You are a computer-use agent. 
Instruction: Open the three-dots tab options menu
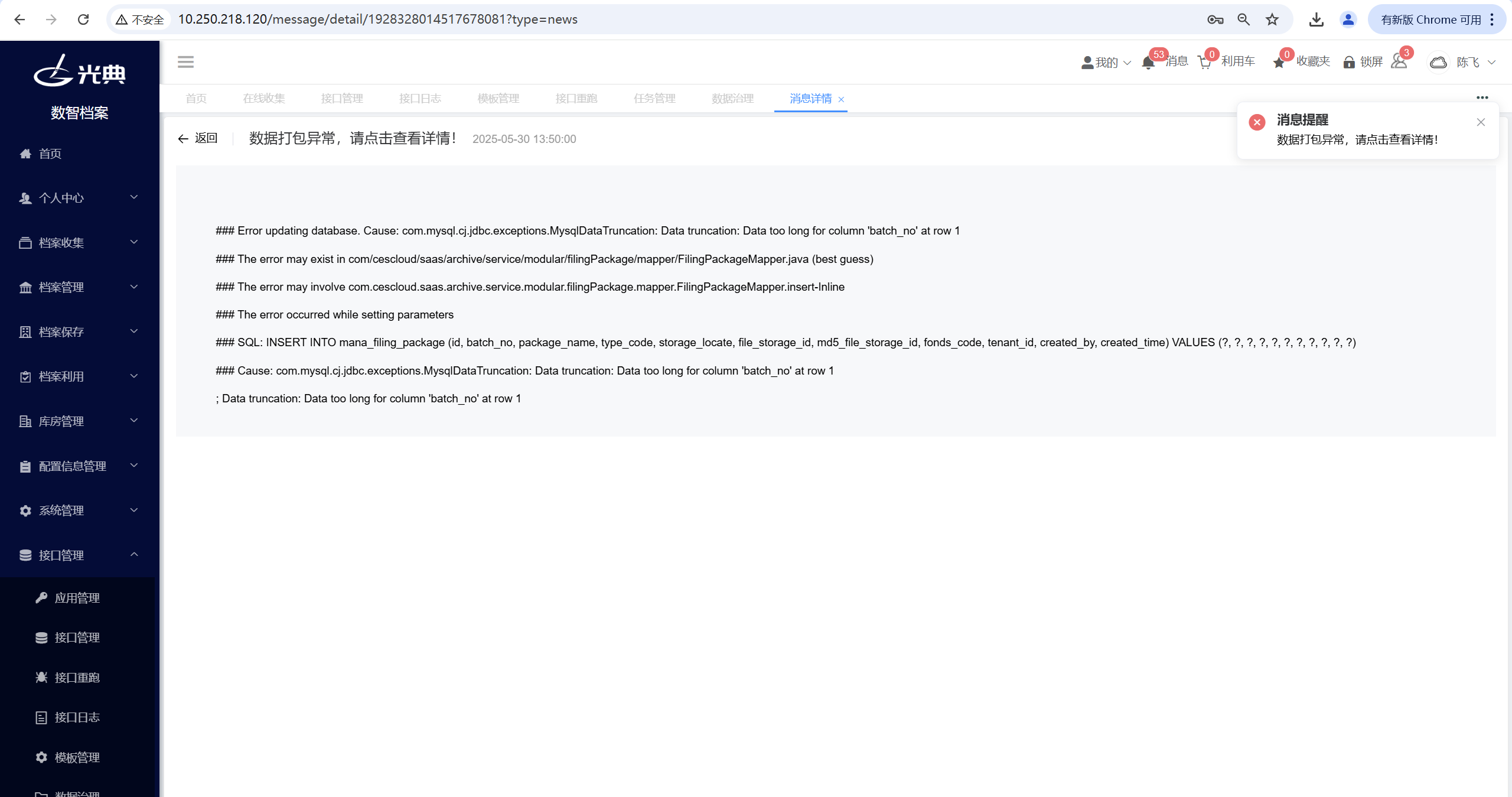tap(1482, 97)
